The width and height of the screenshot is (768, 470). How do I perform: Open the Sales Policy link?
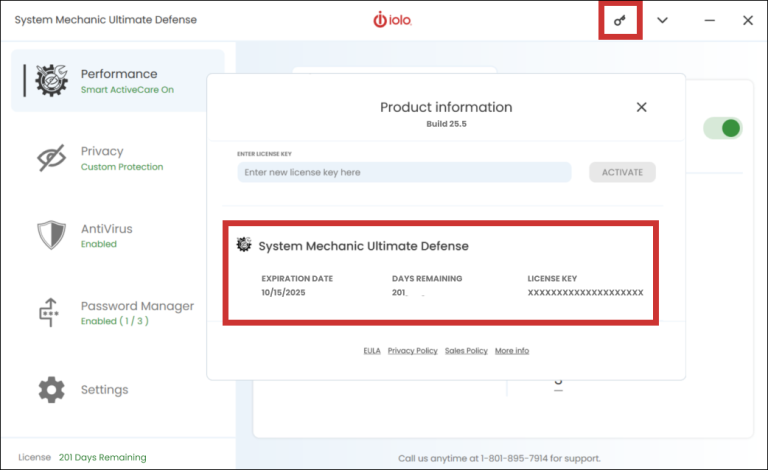pos(466,351)
